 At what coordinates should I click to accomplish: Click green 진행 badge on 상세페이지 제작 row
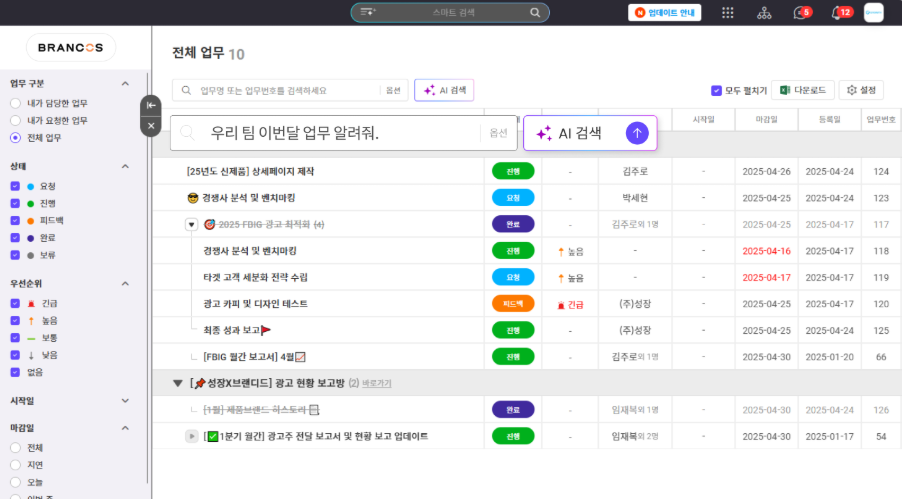click(x=513, y=172)
